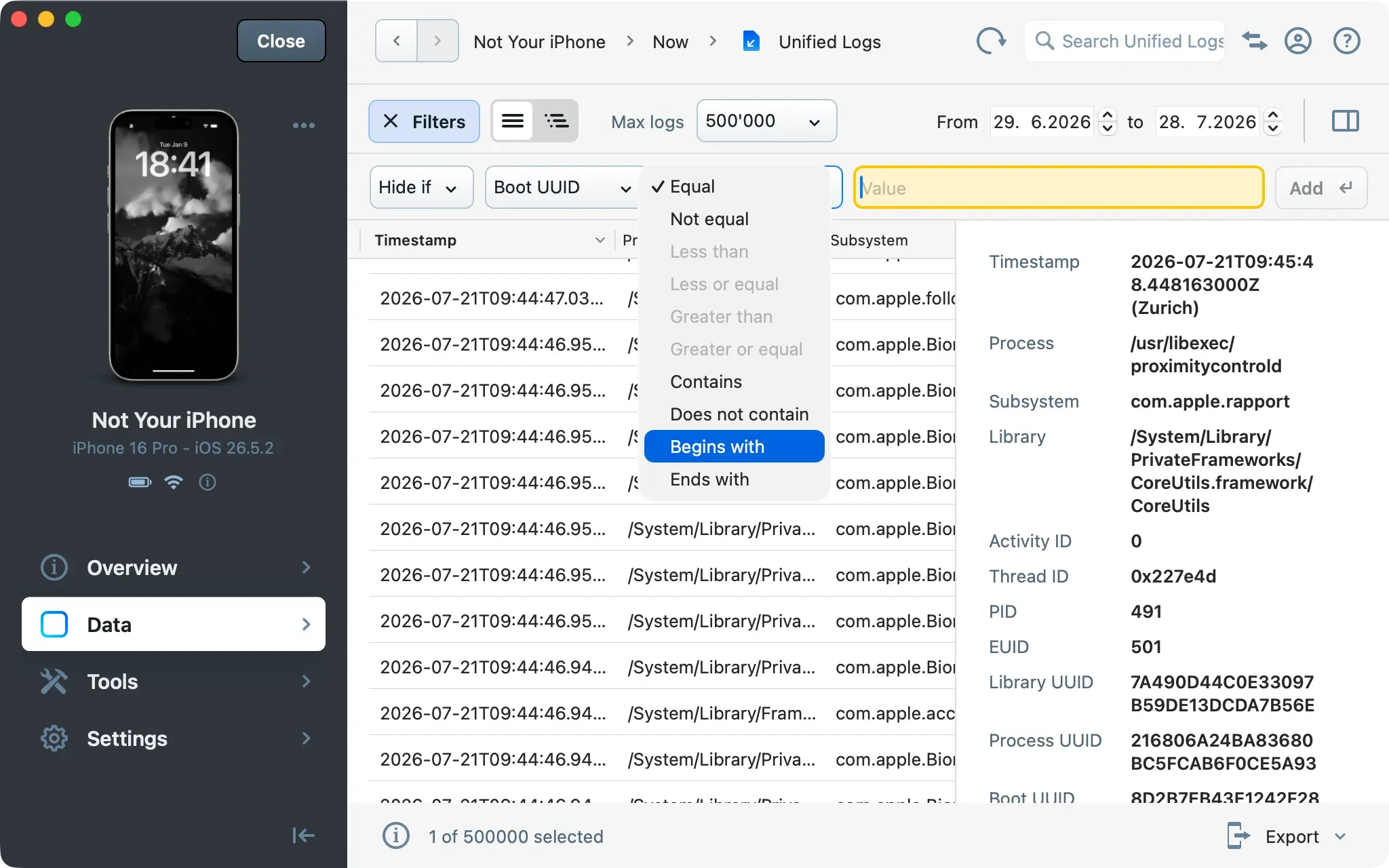Viewport: 1389px width, 868px height.
Task: Click the Unified Logs breadcrumb label
Action: click(x=829, y=42)
